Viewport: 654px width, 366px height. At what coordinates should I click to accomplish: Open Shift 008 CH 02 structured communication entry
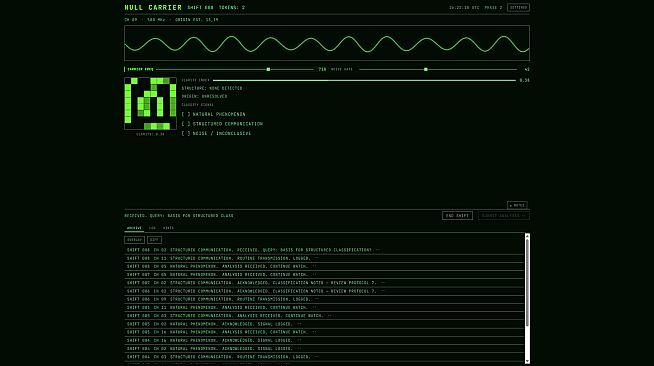pyautogui.click(x=324, y=250)
